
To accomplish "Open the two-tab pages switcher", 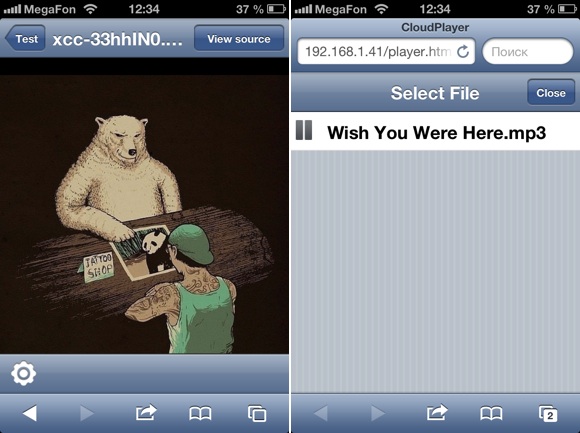I will (548, 413).
